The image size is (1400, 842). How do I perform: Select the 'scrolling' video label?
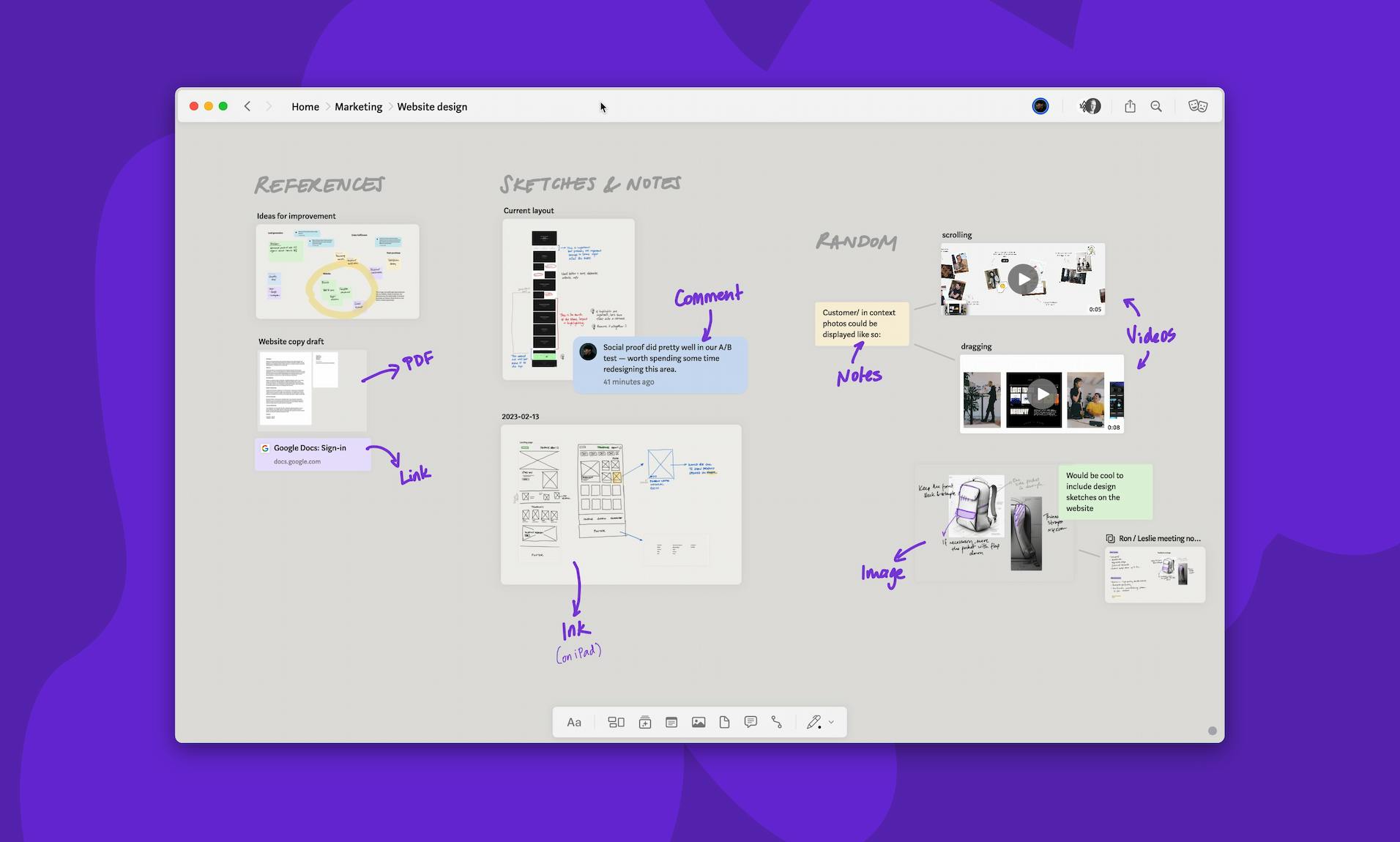click(x=957, y=235)
